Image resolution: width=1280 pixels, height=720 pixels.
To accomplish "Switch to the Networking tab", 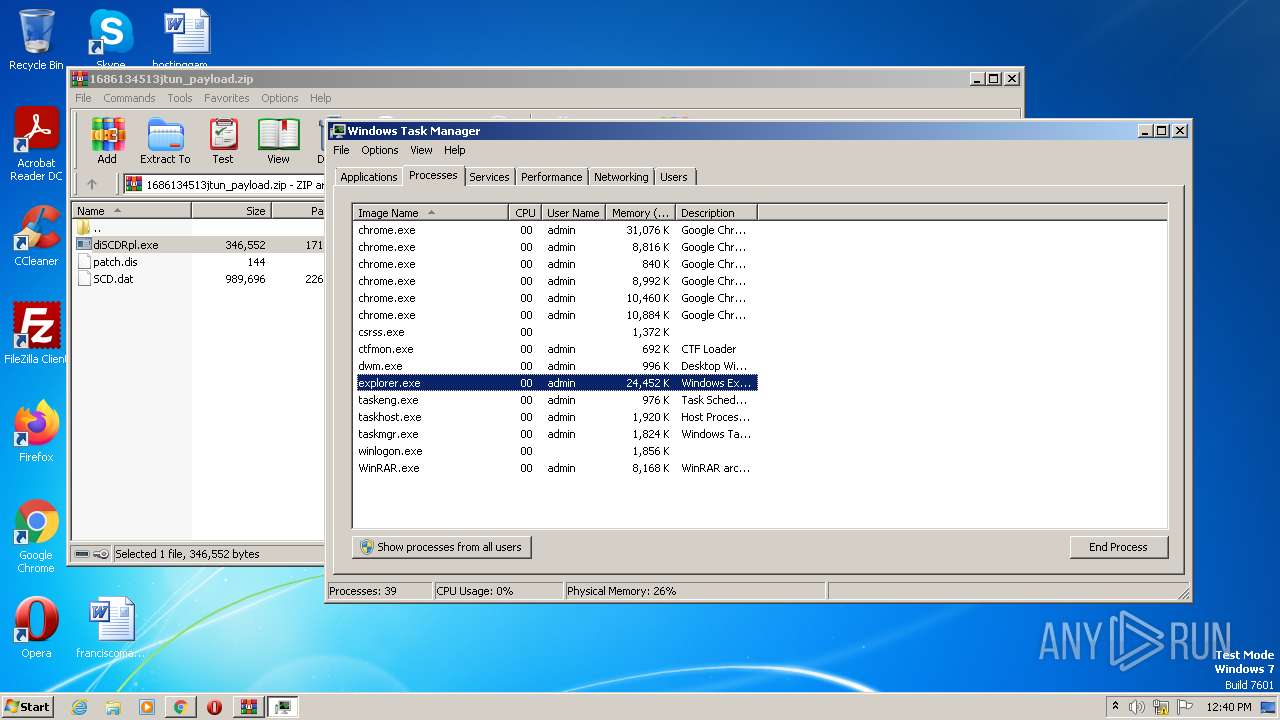I will click(x=621, y=177).
